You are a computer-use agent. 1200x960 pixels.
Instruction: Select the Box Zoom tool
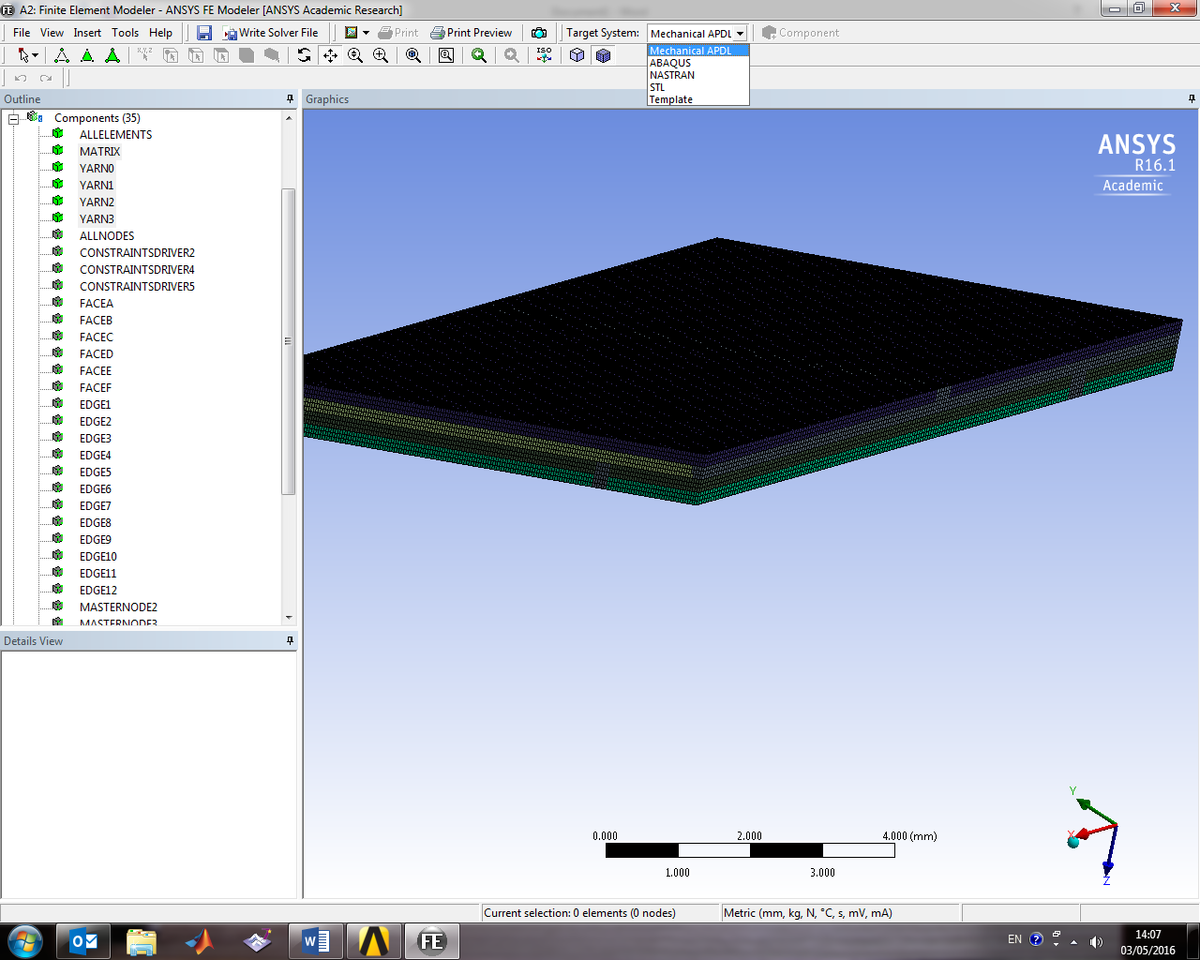pos(446,55)
